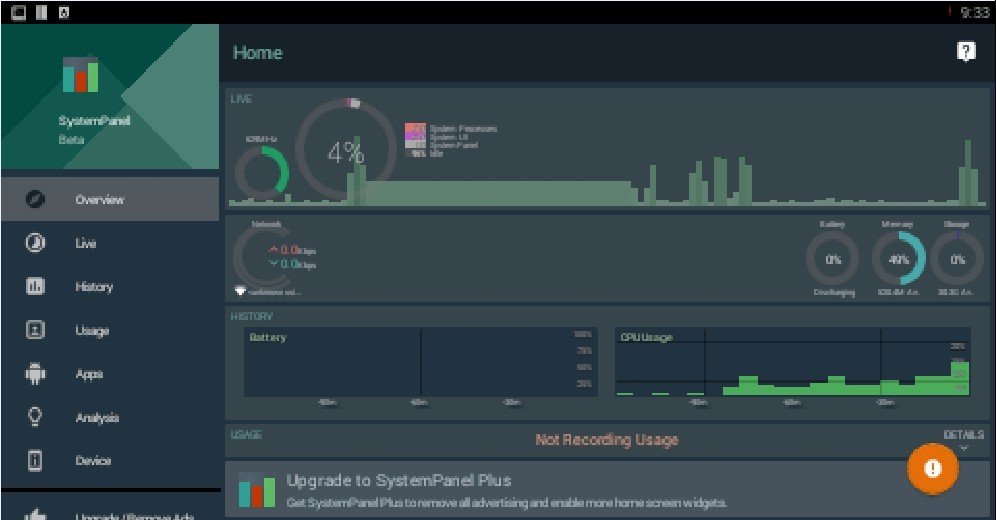Open the Upgrade/Remove Ads menu entry

pyautogui.click(x=110, y=513)
